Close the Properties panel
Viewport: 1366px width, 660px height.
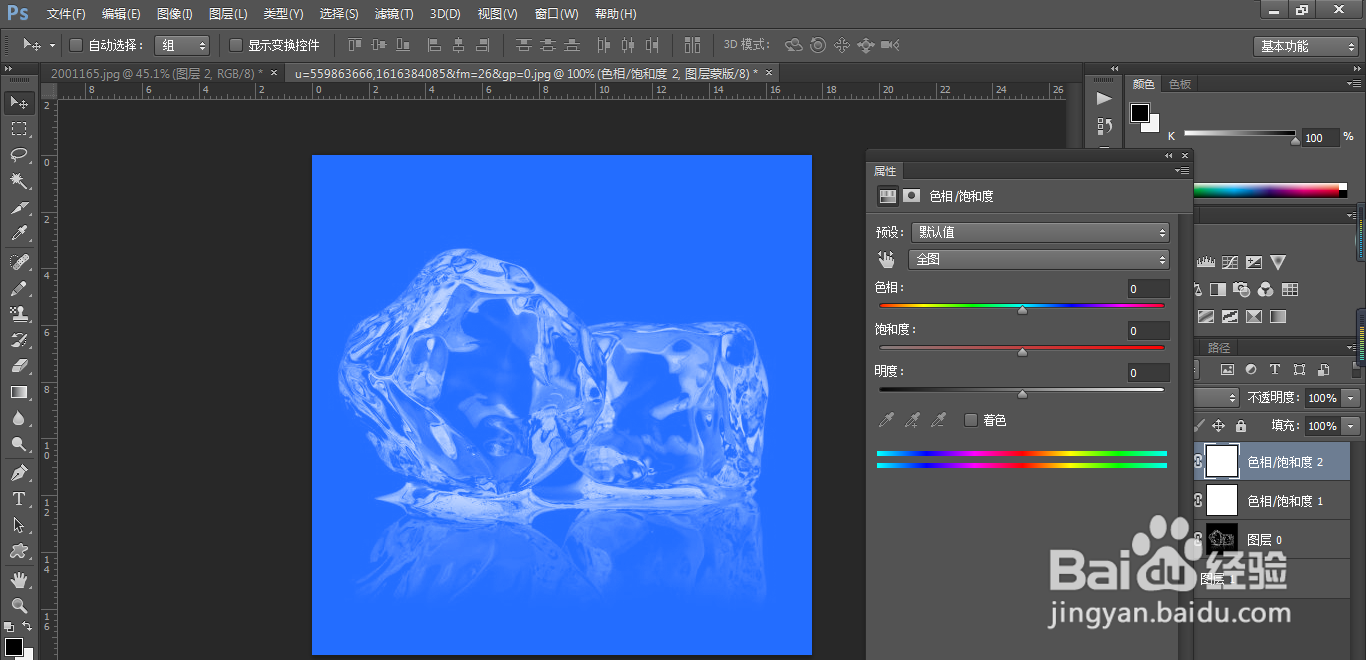1186,156
